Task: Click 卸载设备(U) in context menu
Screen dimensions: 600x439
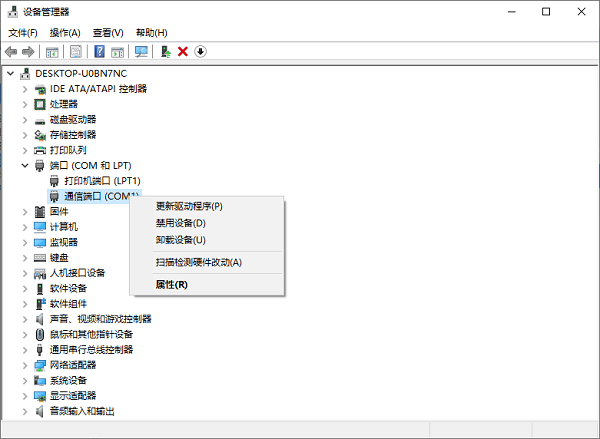Action: coord(181,240)
